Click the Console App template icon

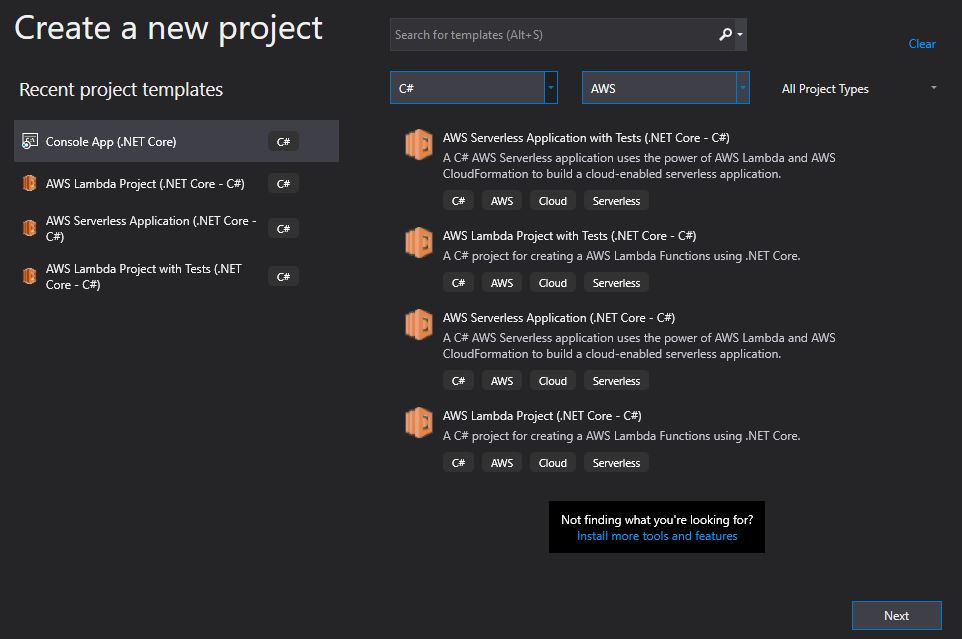pyautogui.click(x=29, y=142)
